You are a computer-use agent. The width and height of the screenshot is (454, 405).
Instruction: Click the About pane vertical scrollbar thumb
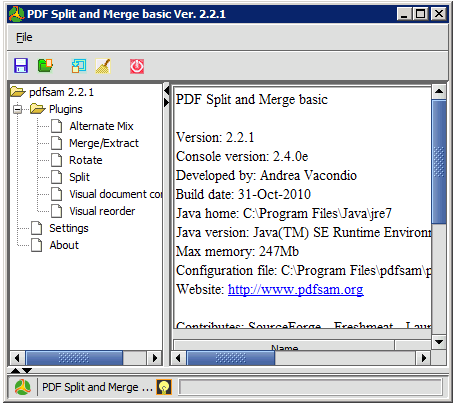pyautogui.click(x=439, y=162)
